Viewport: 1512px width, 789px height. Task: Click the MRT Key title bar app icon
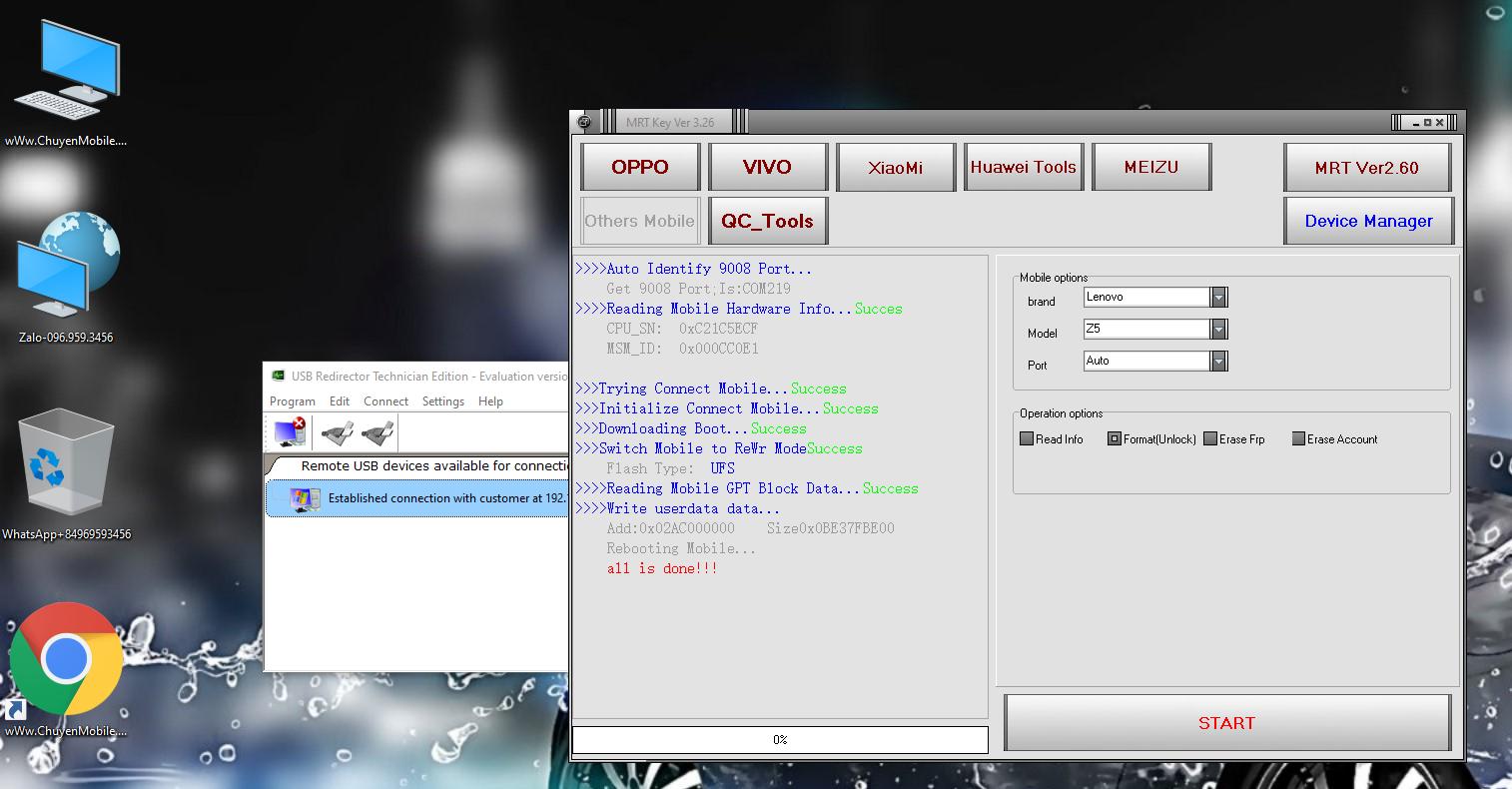click(584, 123)
